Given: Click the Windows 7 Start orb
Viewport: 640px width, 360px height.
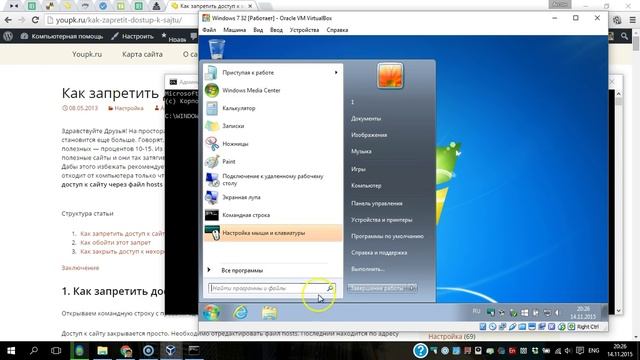Looking at the screenshot, I should coord(211,313).
